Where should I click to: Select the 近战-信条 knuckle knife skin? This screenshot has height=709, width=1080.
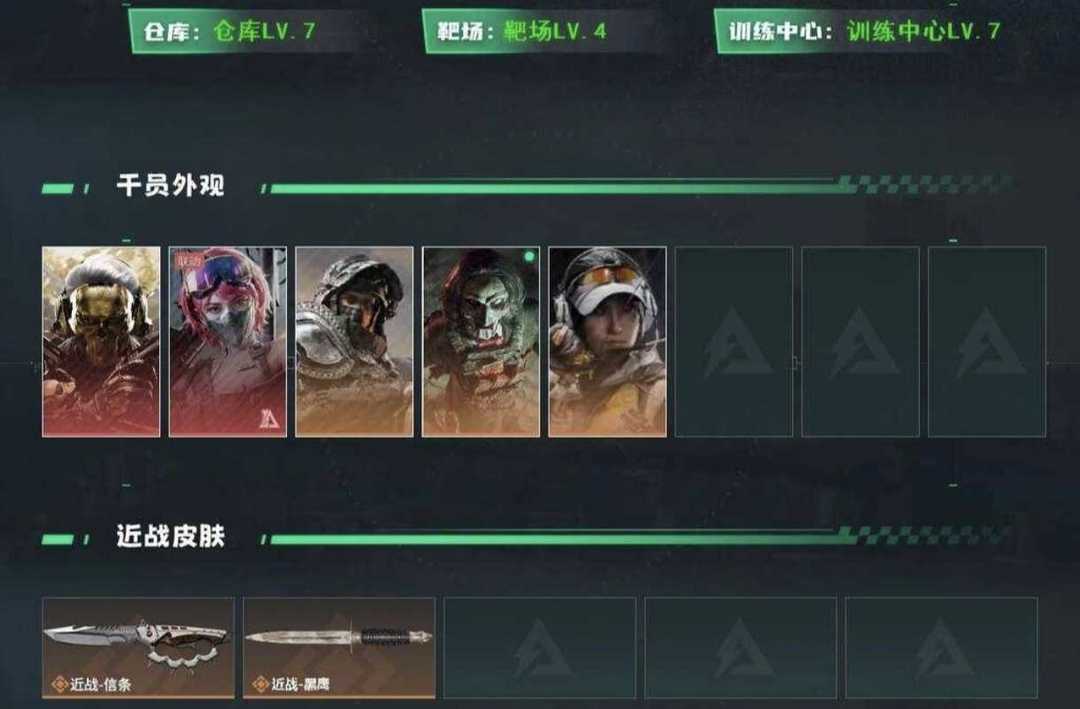pos(138,648)
